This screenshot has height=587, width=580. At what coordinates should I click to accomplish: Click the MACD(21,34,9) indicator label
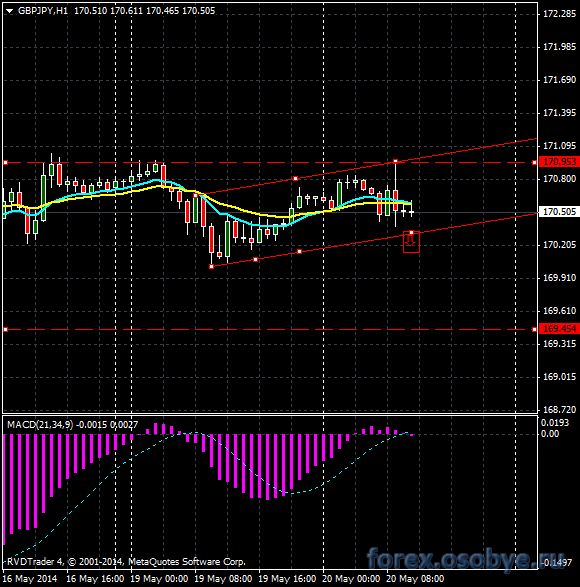pyautogui.click(x=40, y=425)
